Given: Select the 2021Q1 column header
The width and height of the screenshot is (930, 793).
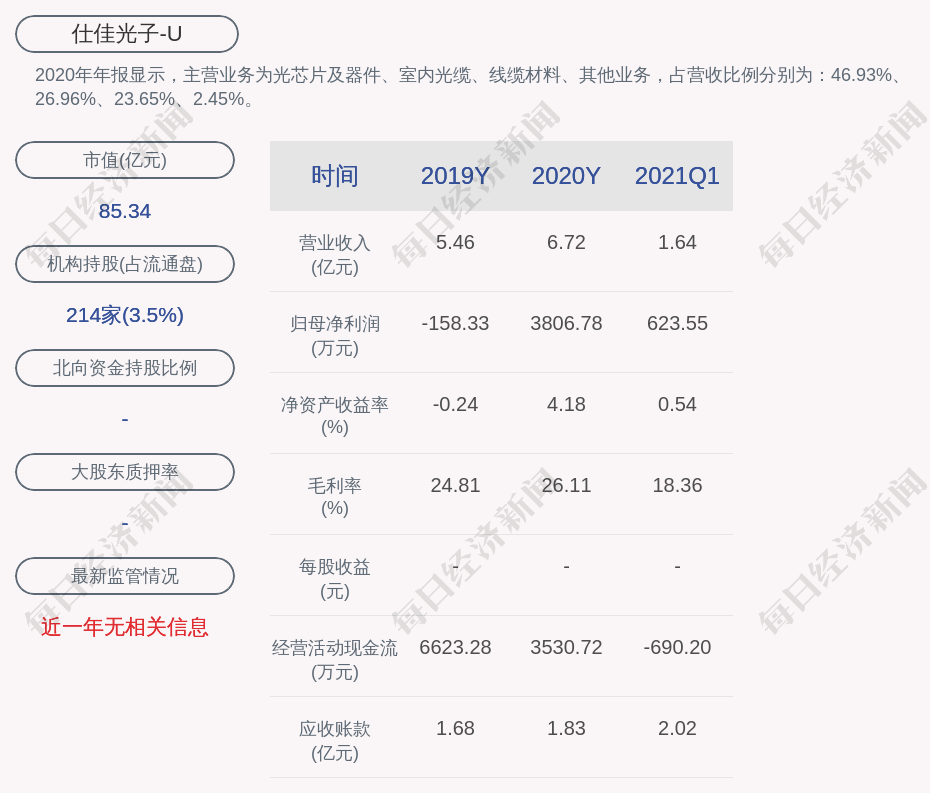Looking at the screenshot, I should [x=677, y=176].
